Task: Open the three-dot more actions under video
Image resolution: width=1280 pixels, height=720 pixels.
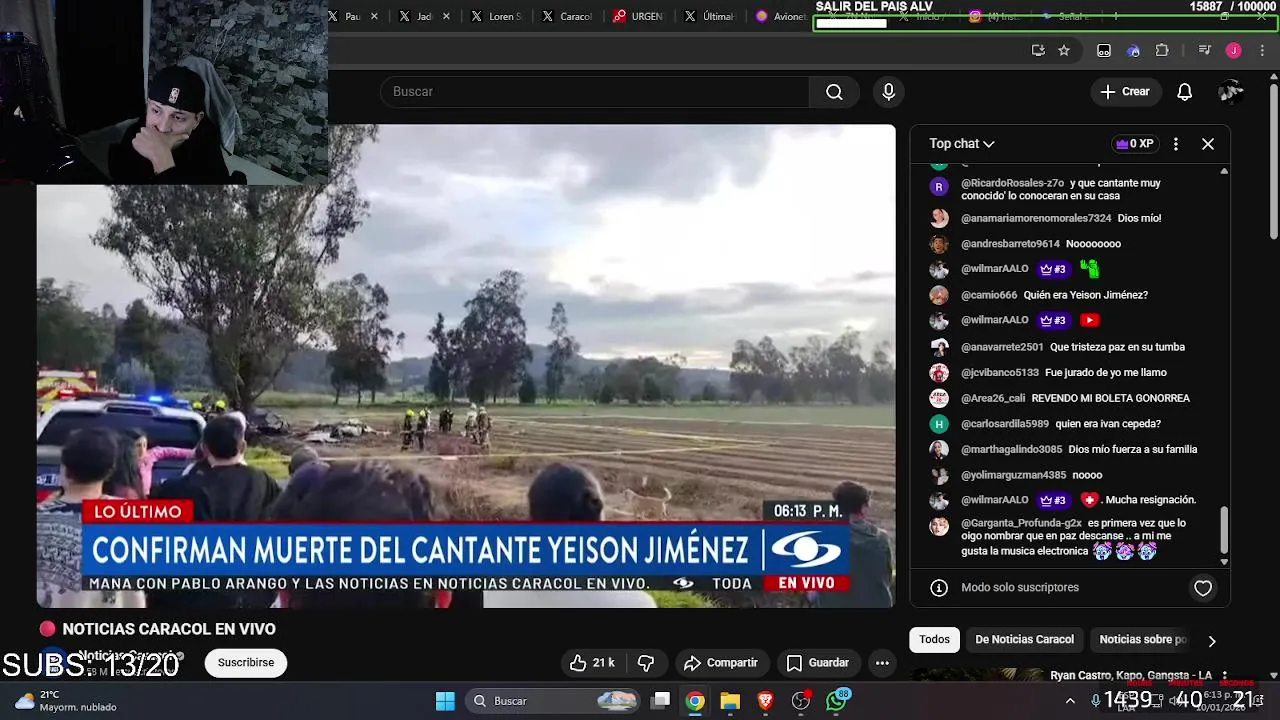Action: (x=882, y=663)
